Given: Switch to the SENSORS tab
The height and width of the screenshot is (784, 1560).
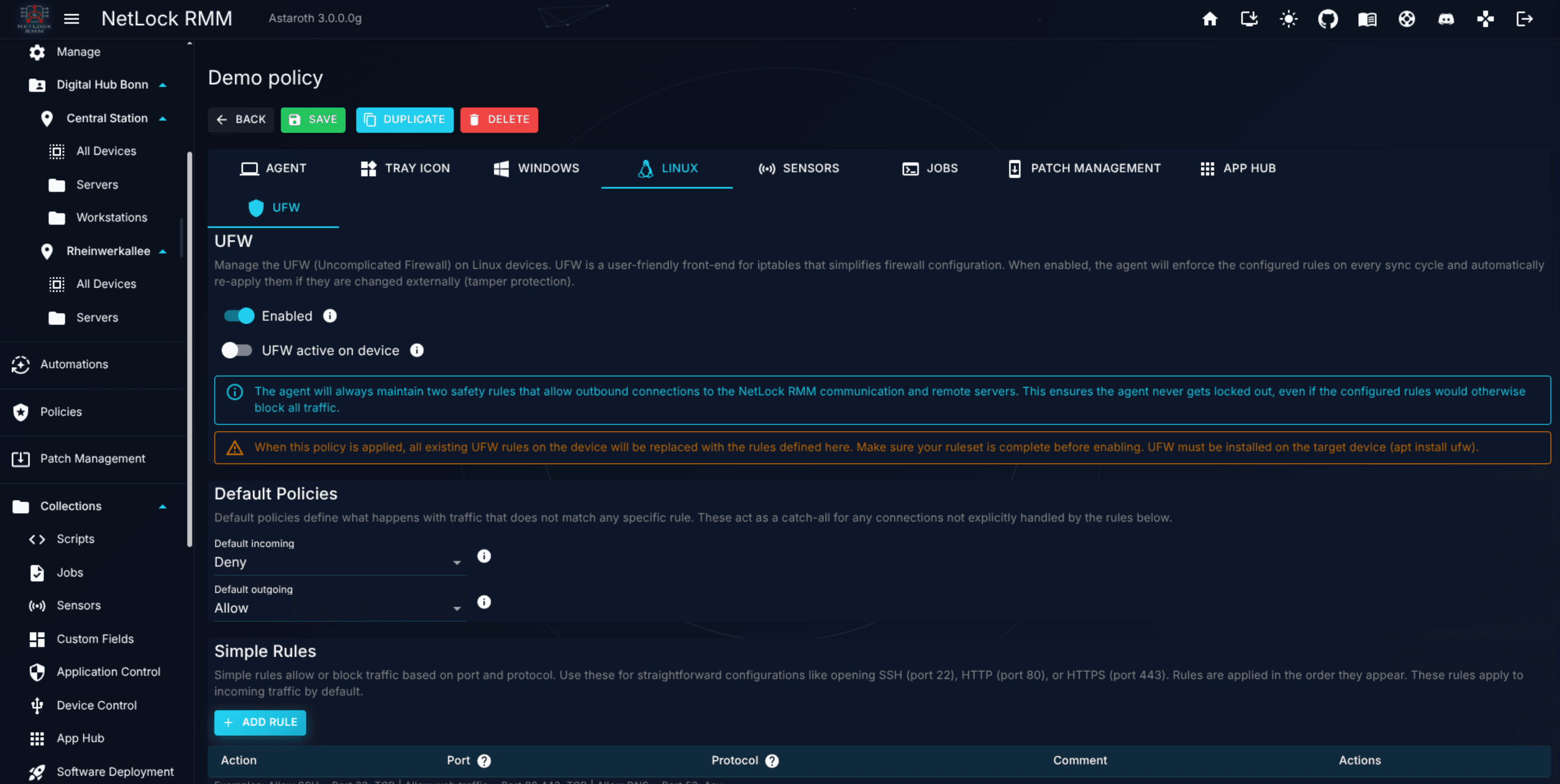Looking at the screenshot, I should coord(798,168).
